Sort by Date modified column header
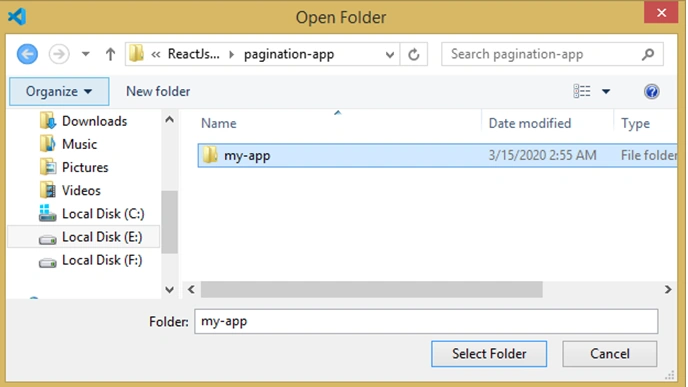 (x=530, y=123)
